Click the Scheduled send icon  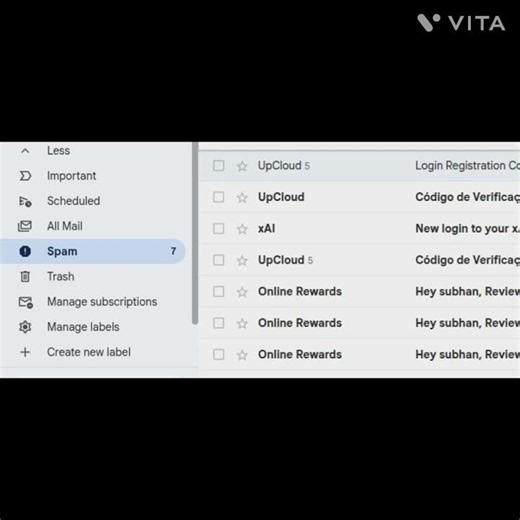25,201
